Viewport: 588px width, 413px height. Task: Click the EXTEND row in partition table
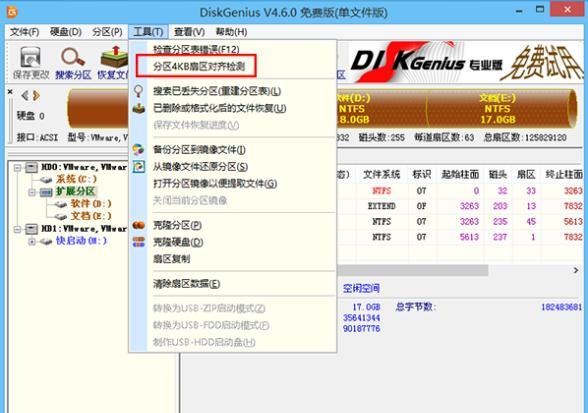460,206
